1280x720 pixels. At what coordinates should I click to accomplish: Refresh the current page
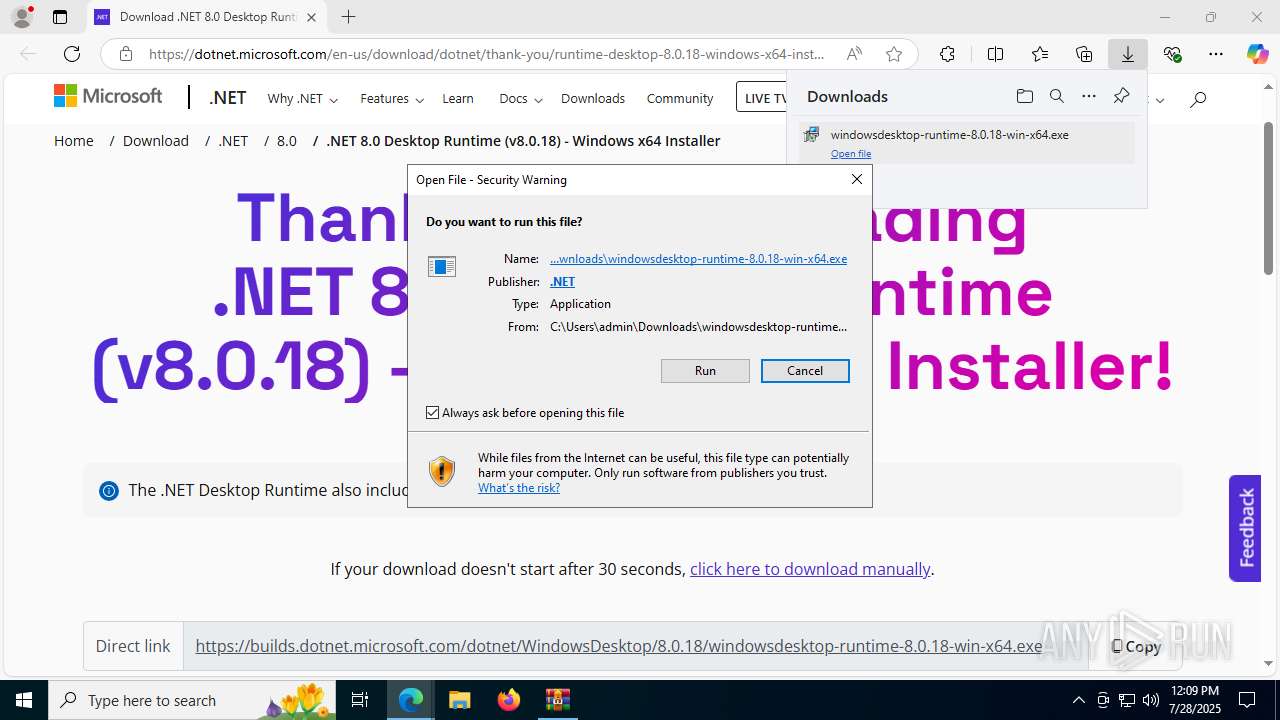[72, 54]
